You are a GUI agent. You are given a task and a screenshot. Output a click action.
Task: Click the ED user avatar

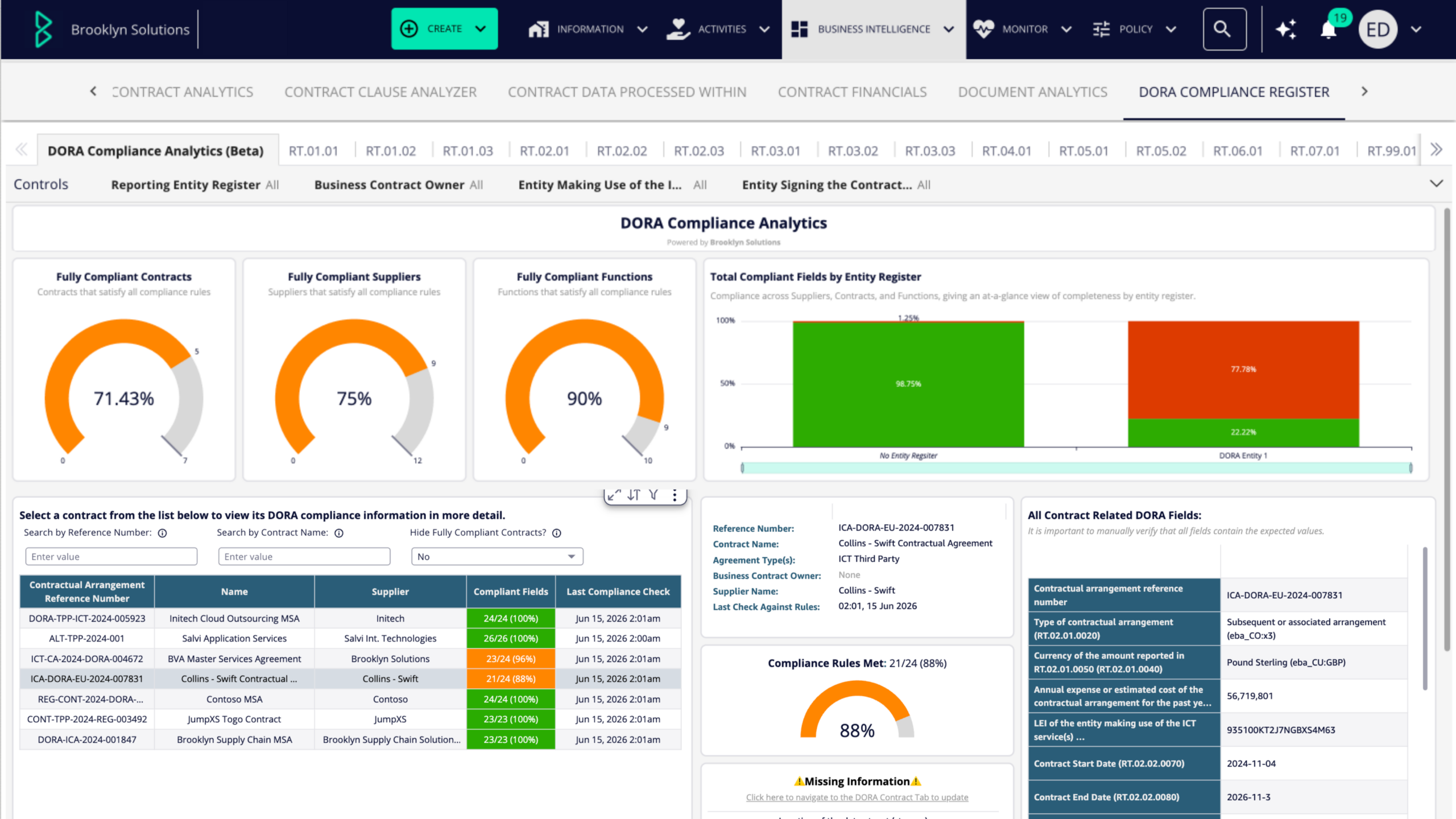1378,29
